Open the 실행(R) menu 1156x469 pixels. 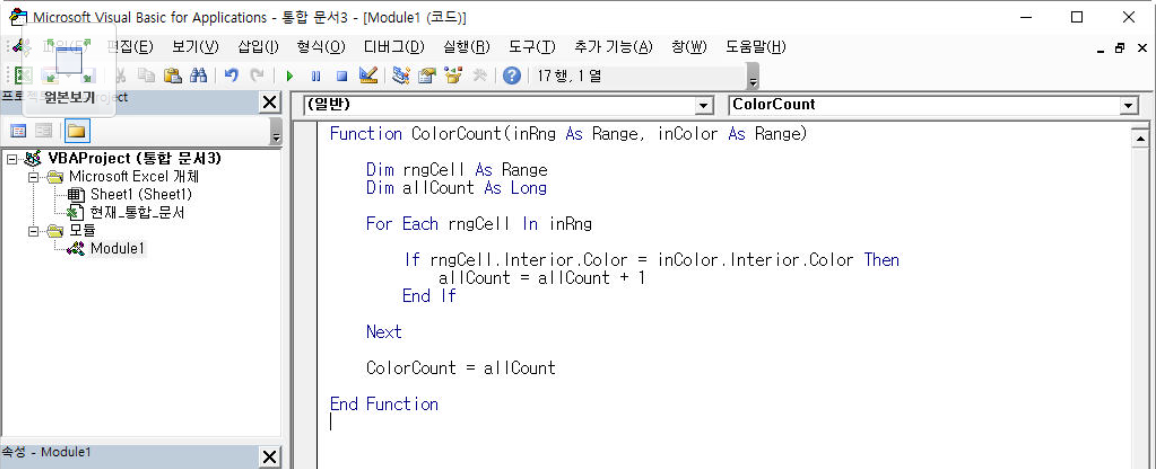click(467, 47)
